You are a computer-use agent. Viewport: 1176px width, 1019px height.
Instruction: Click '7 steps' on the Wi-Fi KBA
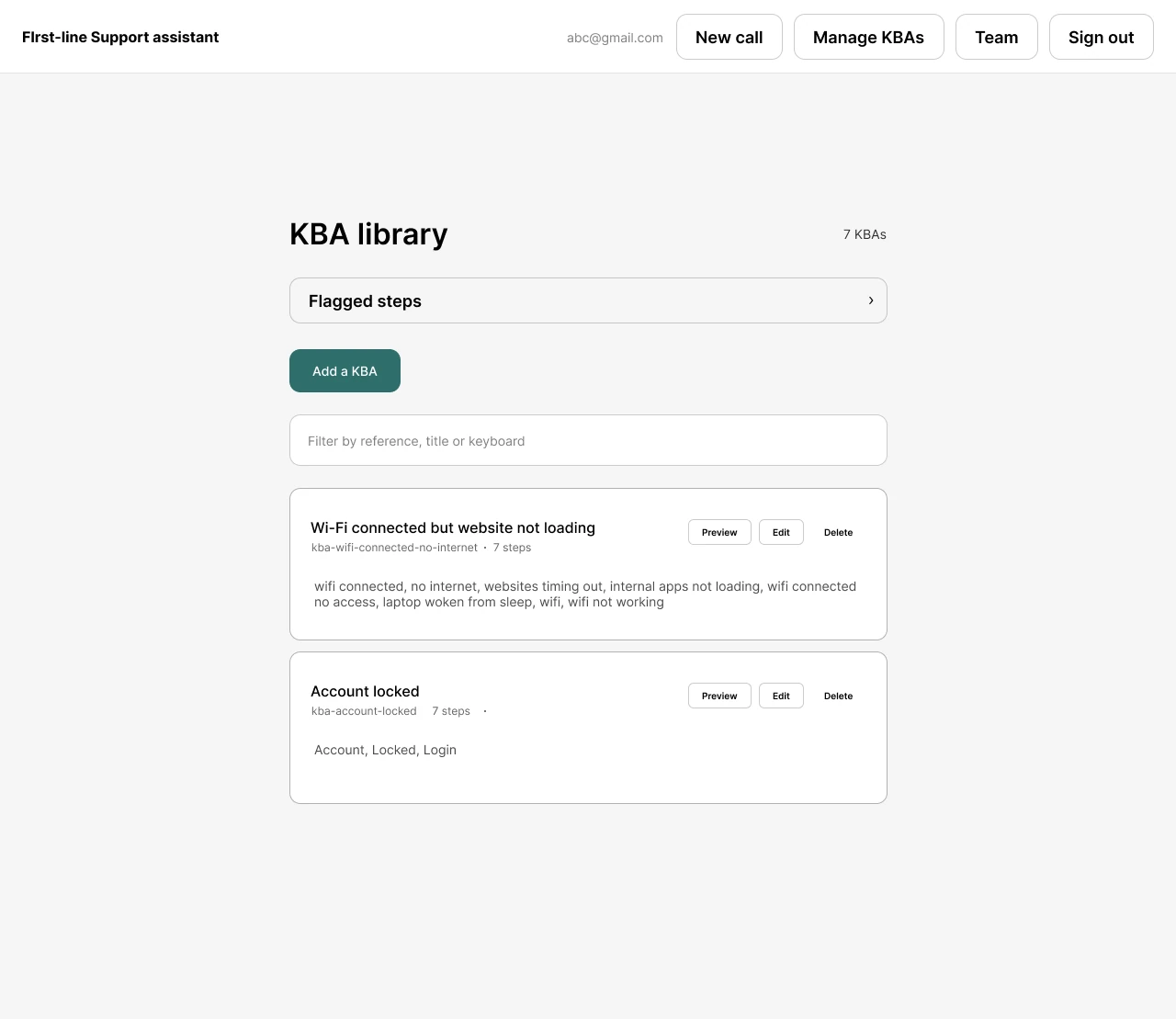(x=512, y=548)
